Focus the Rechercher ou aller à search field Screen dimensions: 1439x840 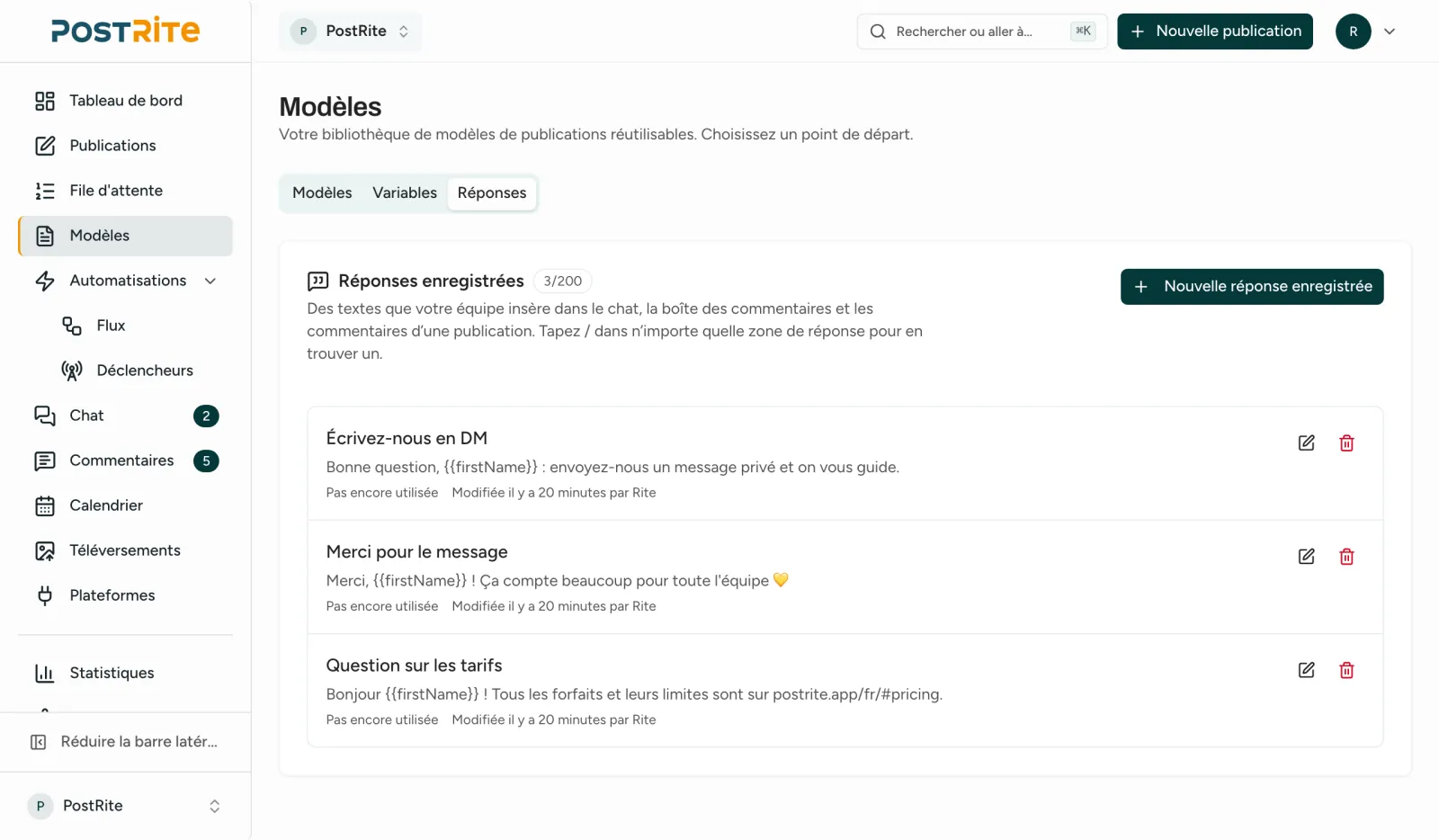(x=982, y=31)
